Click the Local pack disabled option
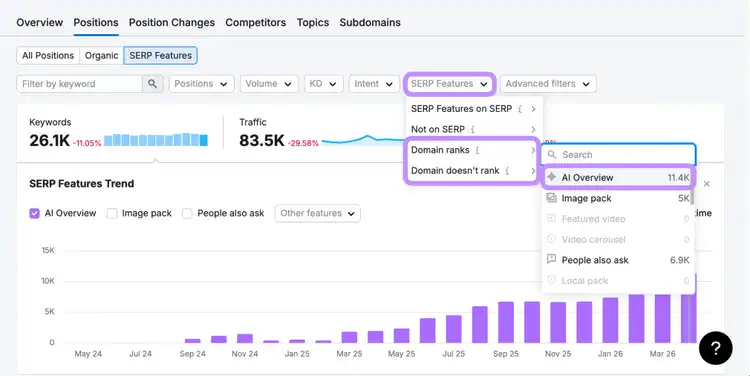The height and width of the screenshot is (376, 750). coord(618,280)
